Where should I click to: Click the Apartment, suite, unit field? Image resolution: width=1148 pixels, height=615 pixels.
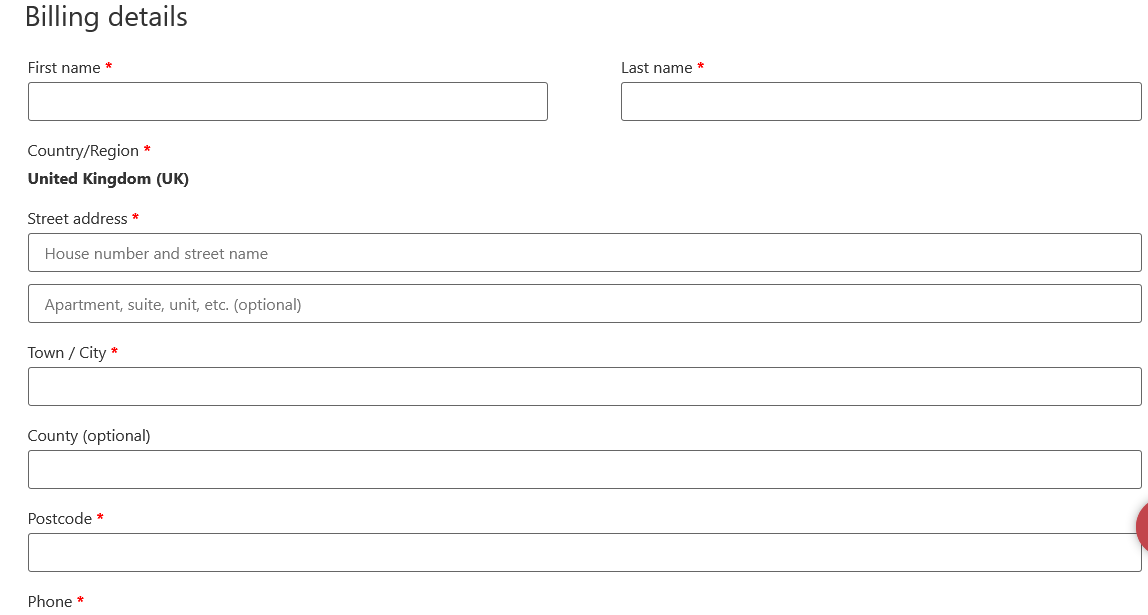pos(584,303)
